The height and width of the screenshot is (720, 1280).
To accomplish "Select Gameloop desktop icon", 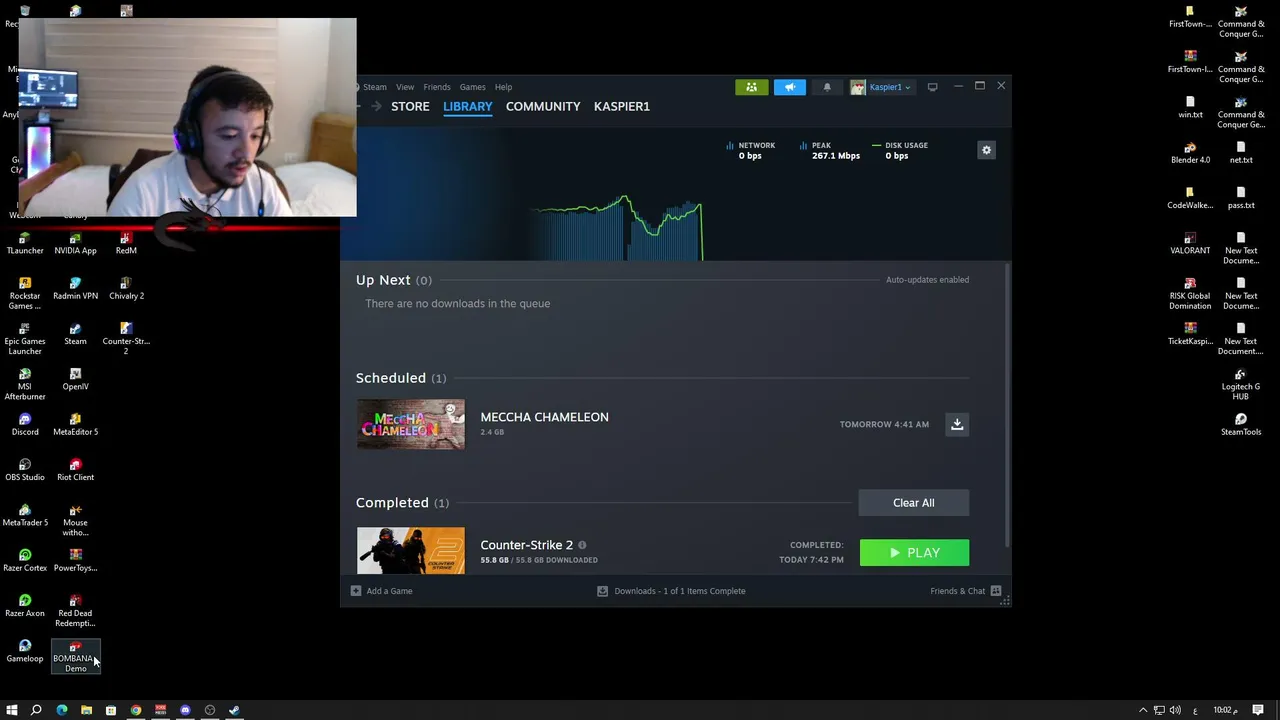I will (x=25, y=651).
